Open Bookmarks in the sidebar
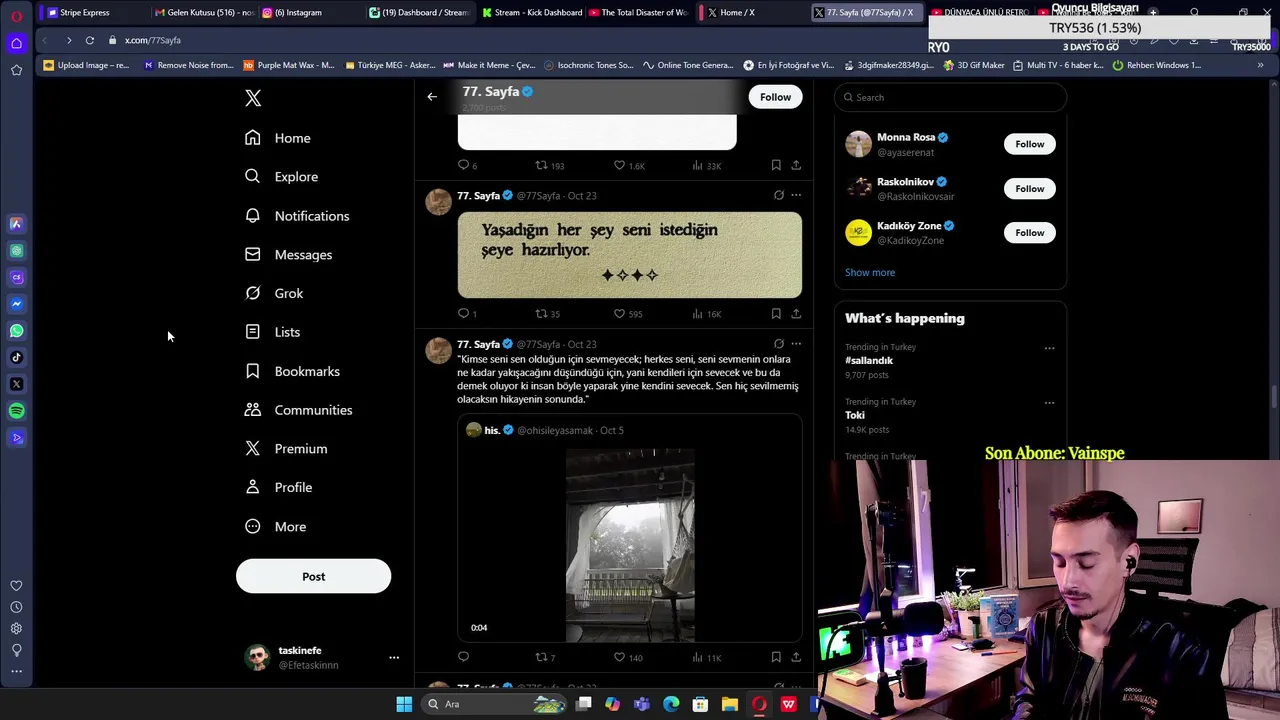 coord(293,371)
